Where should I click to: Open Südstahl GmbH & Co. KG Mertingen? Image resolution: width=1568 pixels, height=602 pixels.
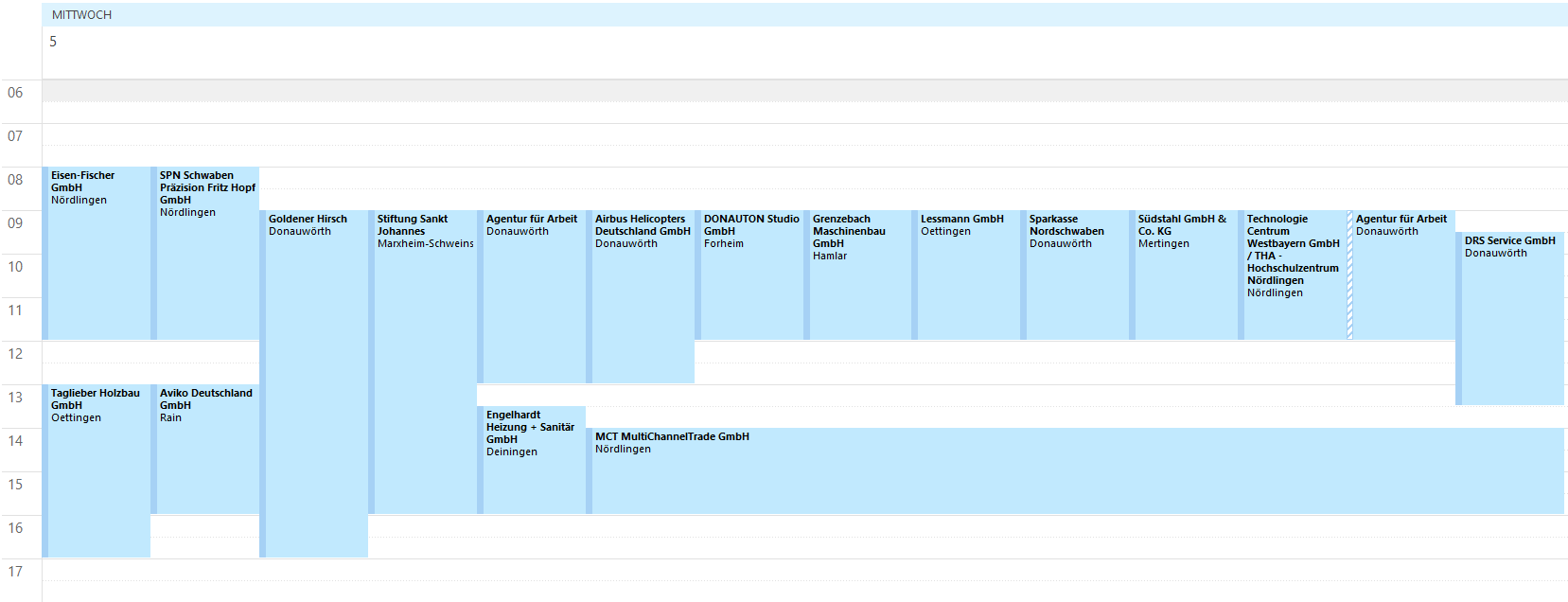pos(1184,274)
